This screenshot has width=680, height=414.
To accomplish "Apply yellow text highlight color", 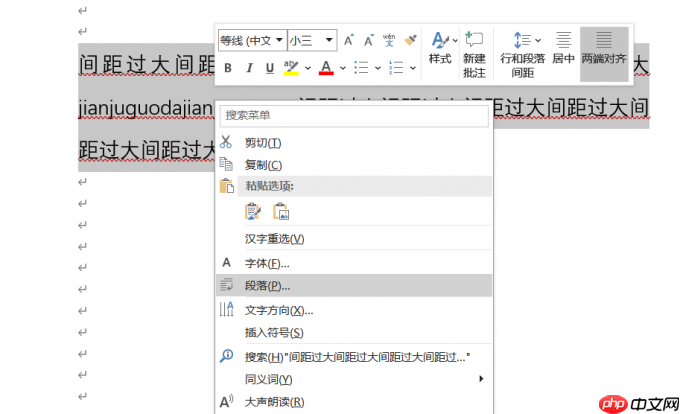I will 291,68.
